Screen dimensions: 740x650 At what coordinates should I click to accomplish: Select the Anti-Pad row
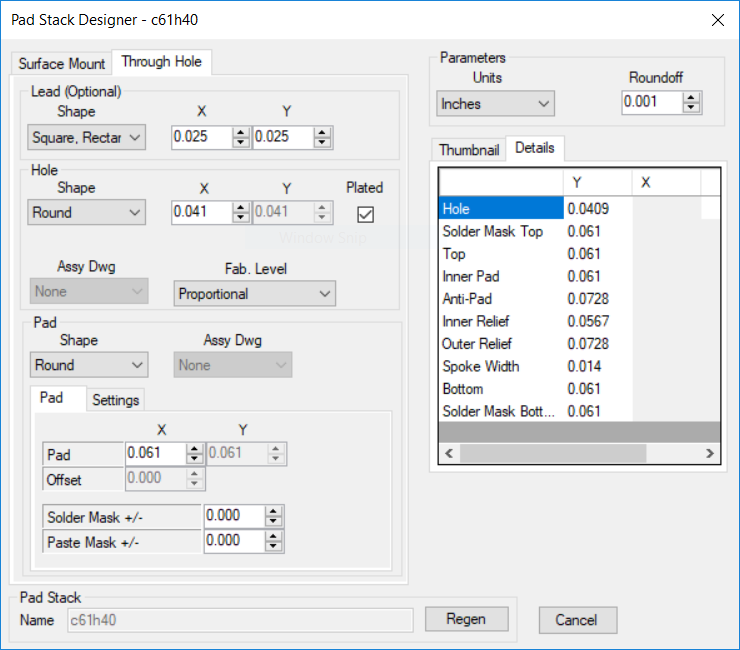point(501,299)
